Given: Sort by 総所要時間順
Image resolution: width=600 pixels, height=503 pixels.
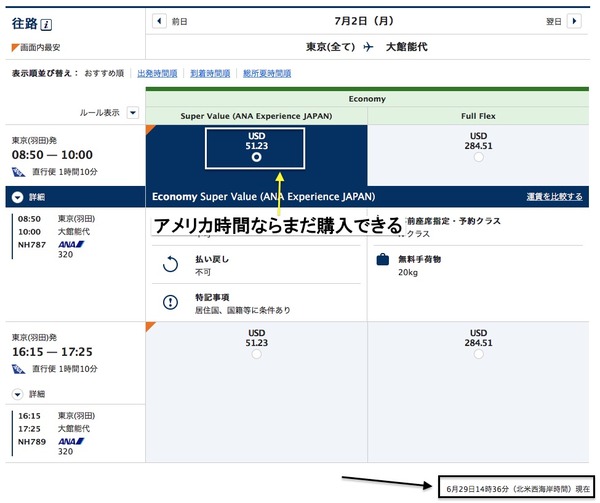Looking at the screenshot, I should click(x=267, y=73).
